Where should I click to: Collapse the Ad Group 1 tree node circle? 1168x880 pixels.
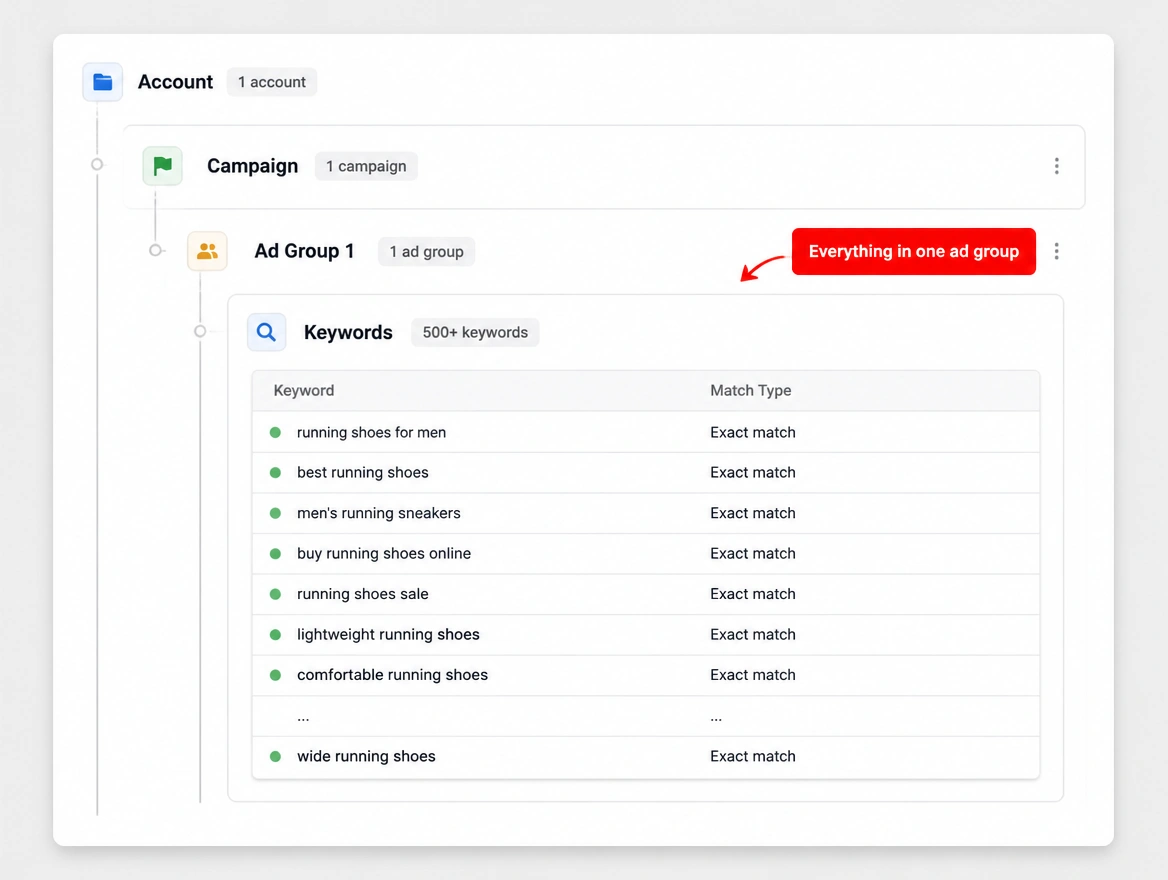pos(156,250)
